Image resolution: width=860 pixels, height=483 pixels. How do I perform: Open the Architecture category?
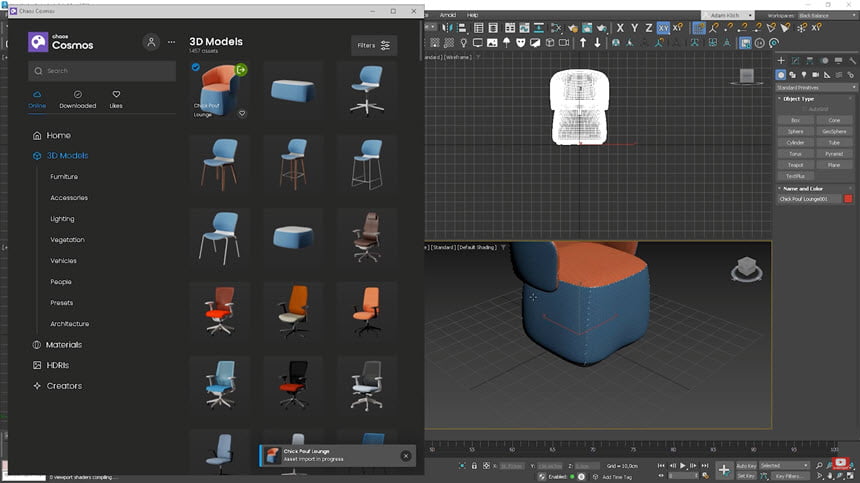[x=70, y=323]
